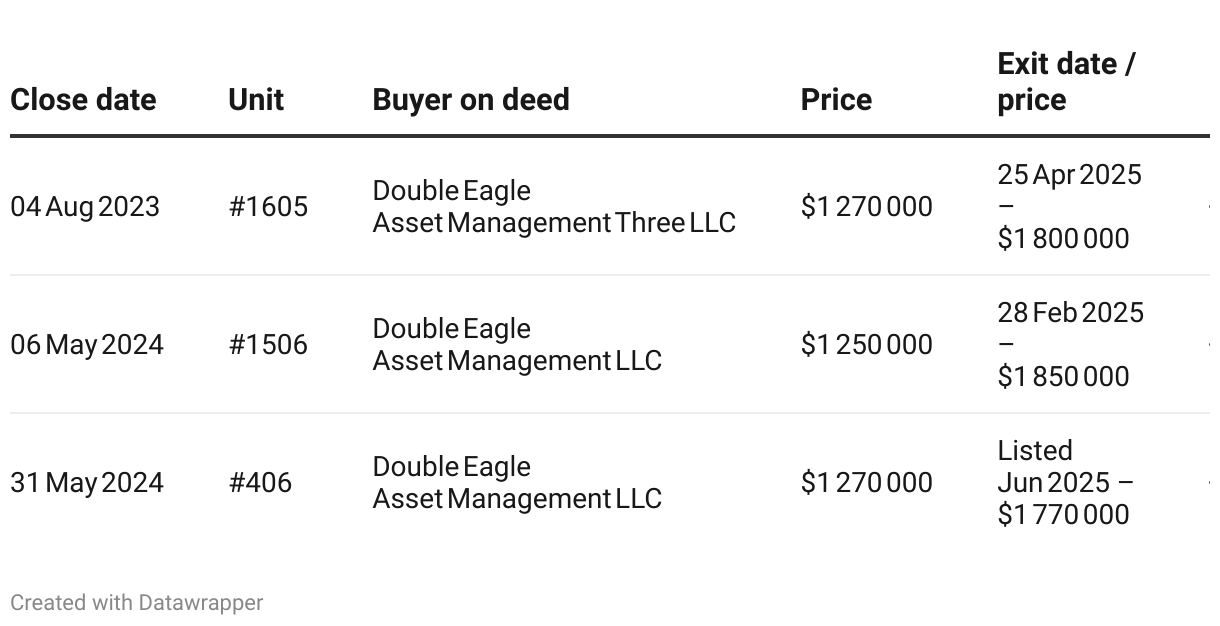
Task: Click the buyer name in the #406 row
Action: pyautogui.click(x=517, y=483)
